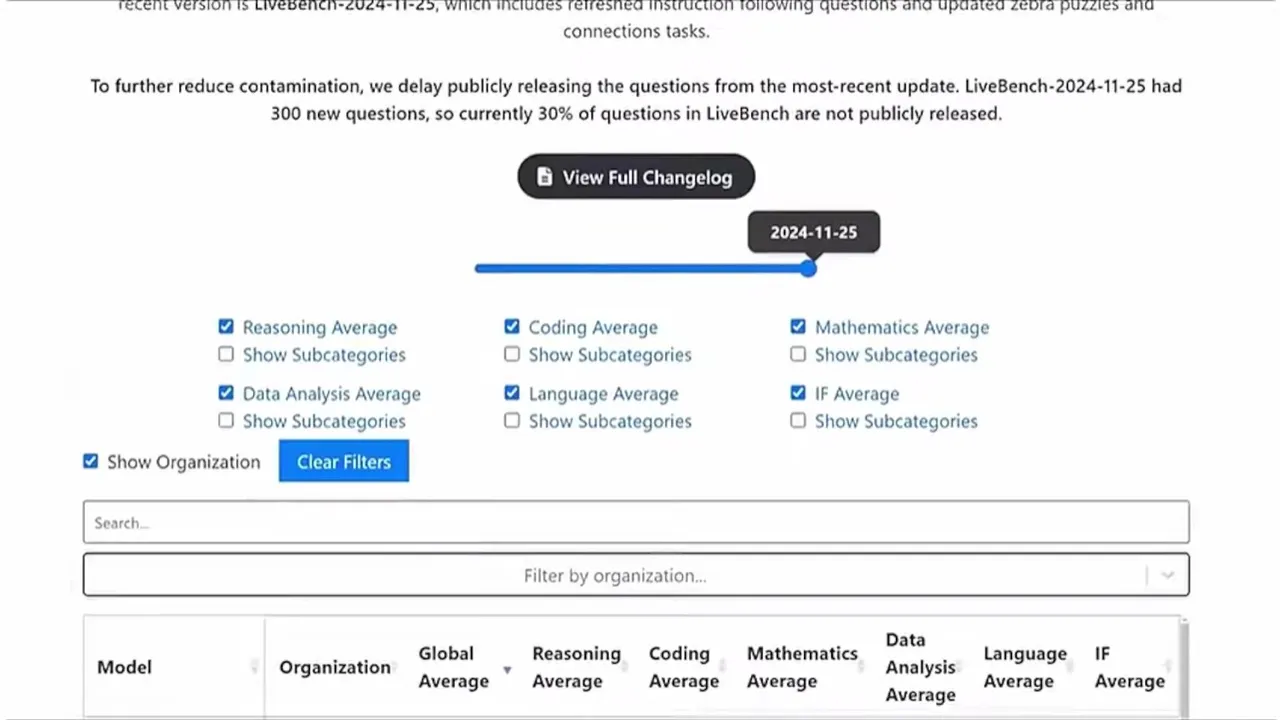The width and height of the screenshot is (1280, 720).
Task: Uncheck the Mathematics Average checkbox
Action: [798, 327]
